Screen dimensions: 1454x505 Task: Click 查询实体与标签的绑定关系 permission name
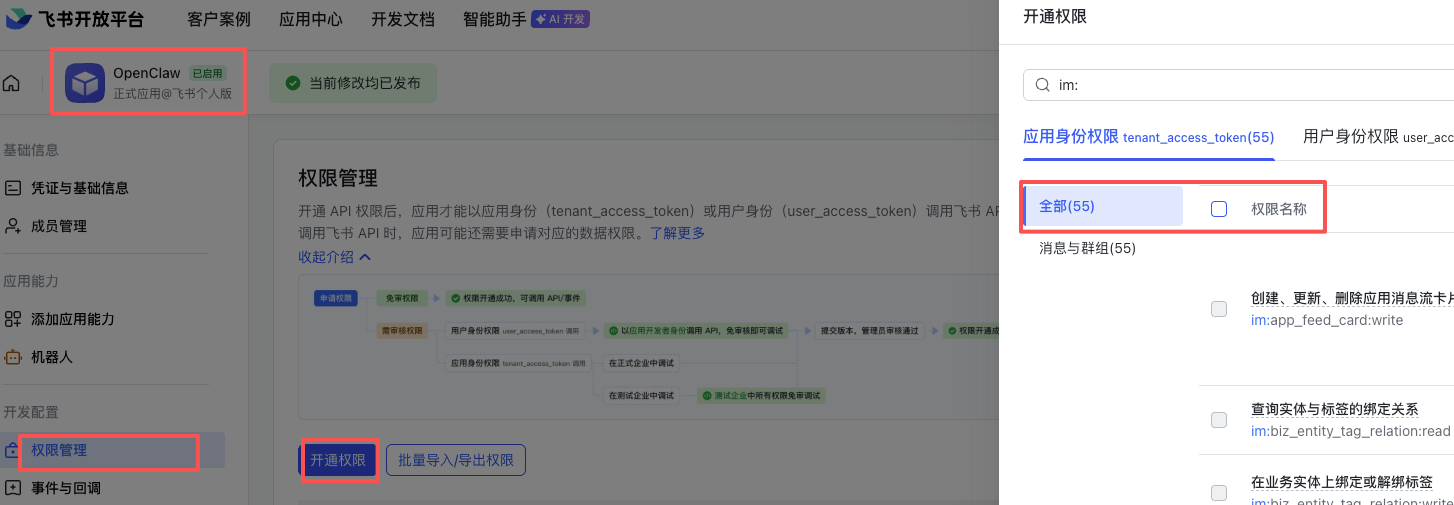[1334, 410]
